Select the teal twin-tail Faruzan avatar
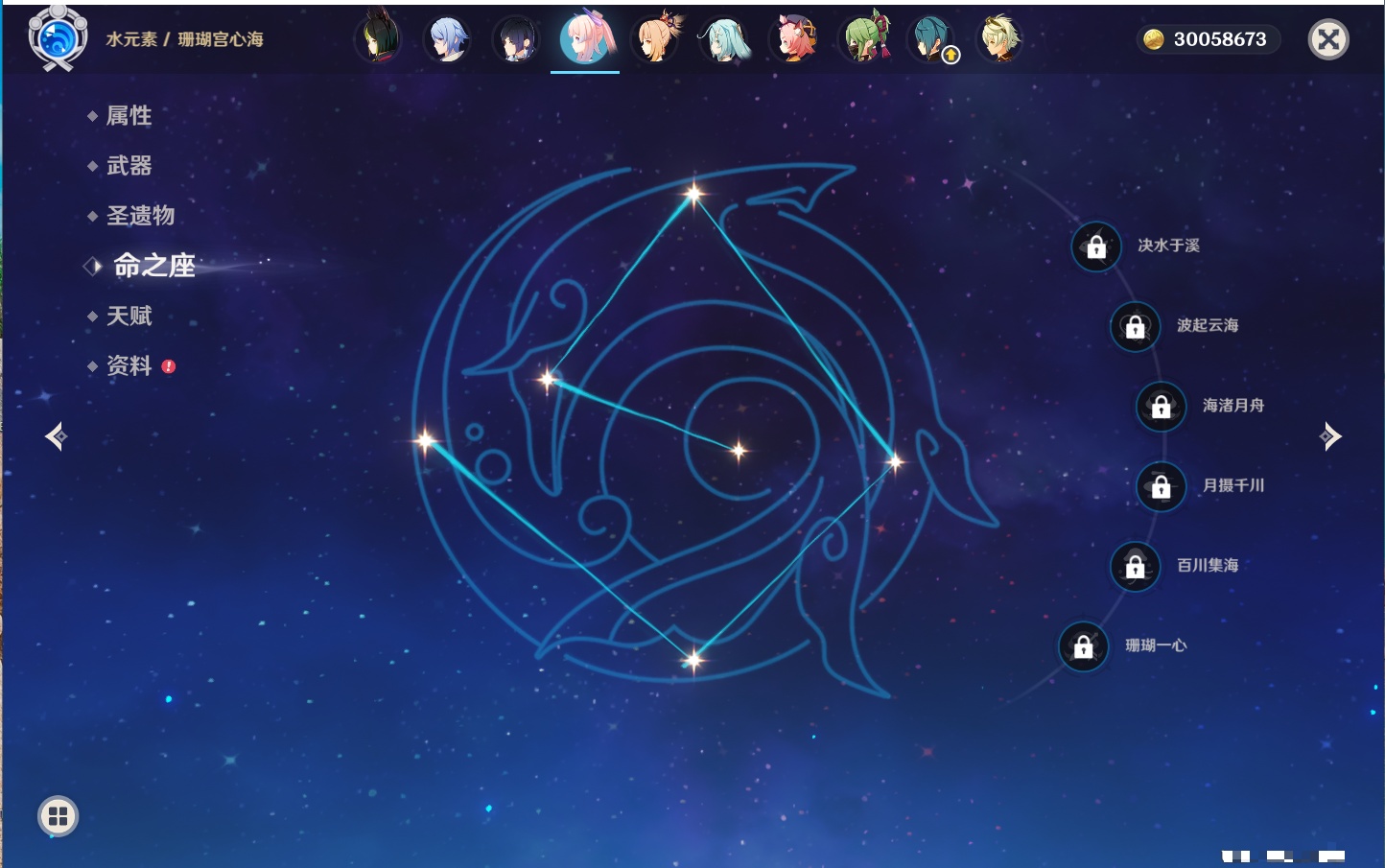The height and width of the screenshot is (868, 1385). tap(725, 38)
